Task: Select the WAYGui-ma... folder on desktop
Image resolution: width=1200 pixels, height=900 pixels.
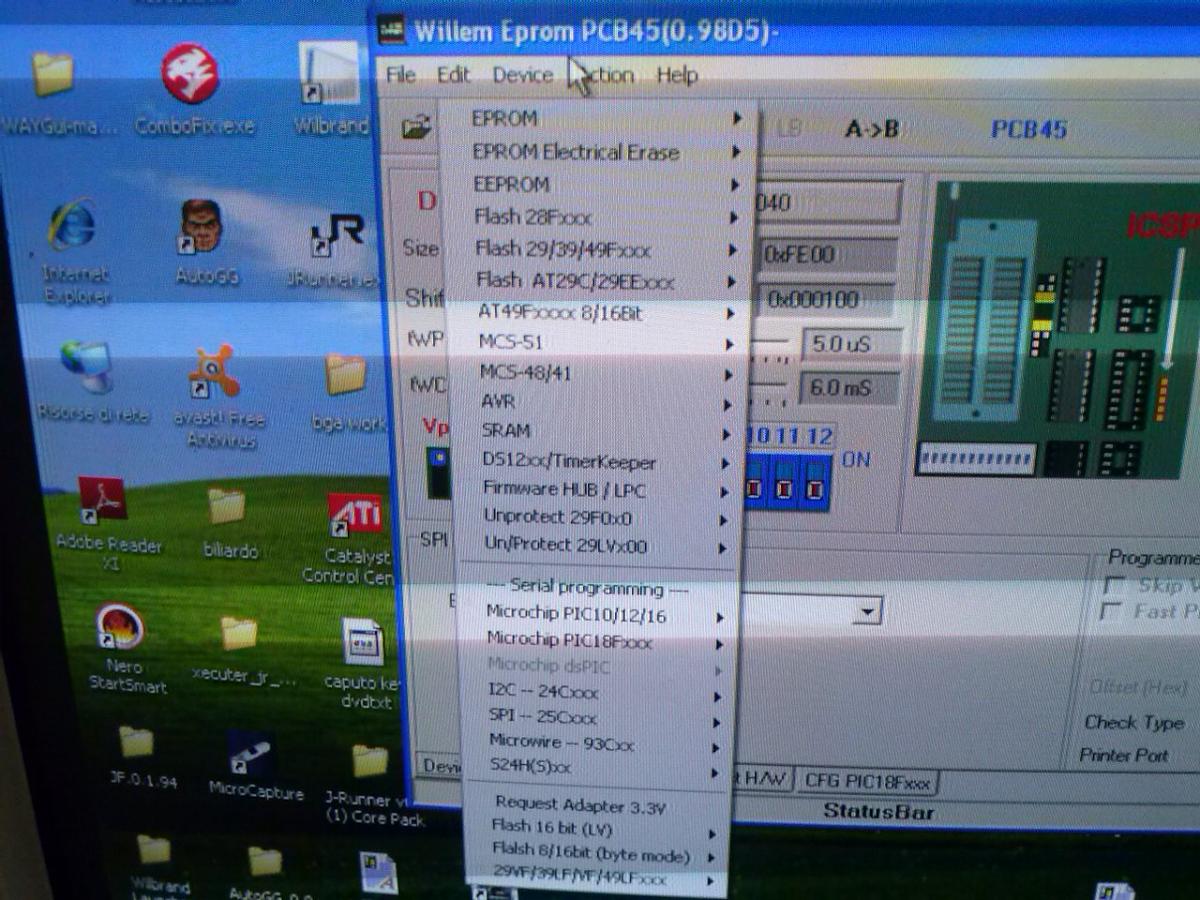Action: click(55, 92)
